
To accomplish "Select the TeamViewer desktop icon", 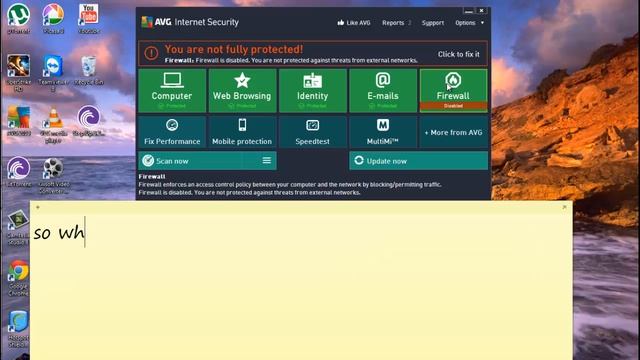I will [x=53, y=73].
